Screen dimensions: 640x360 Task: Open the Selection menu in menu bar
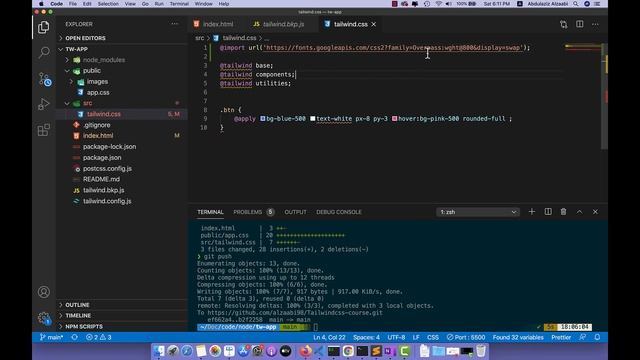[x=108, y=4]
